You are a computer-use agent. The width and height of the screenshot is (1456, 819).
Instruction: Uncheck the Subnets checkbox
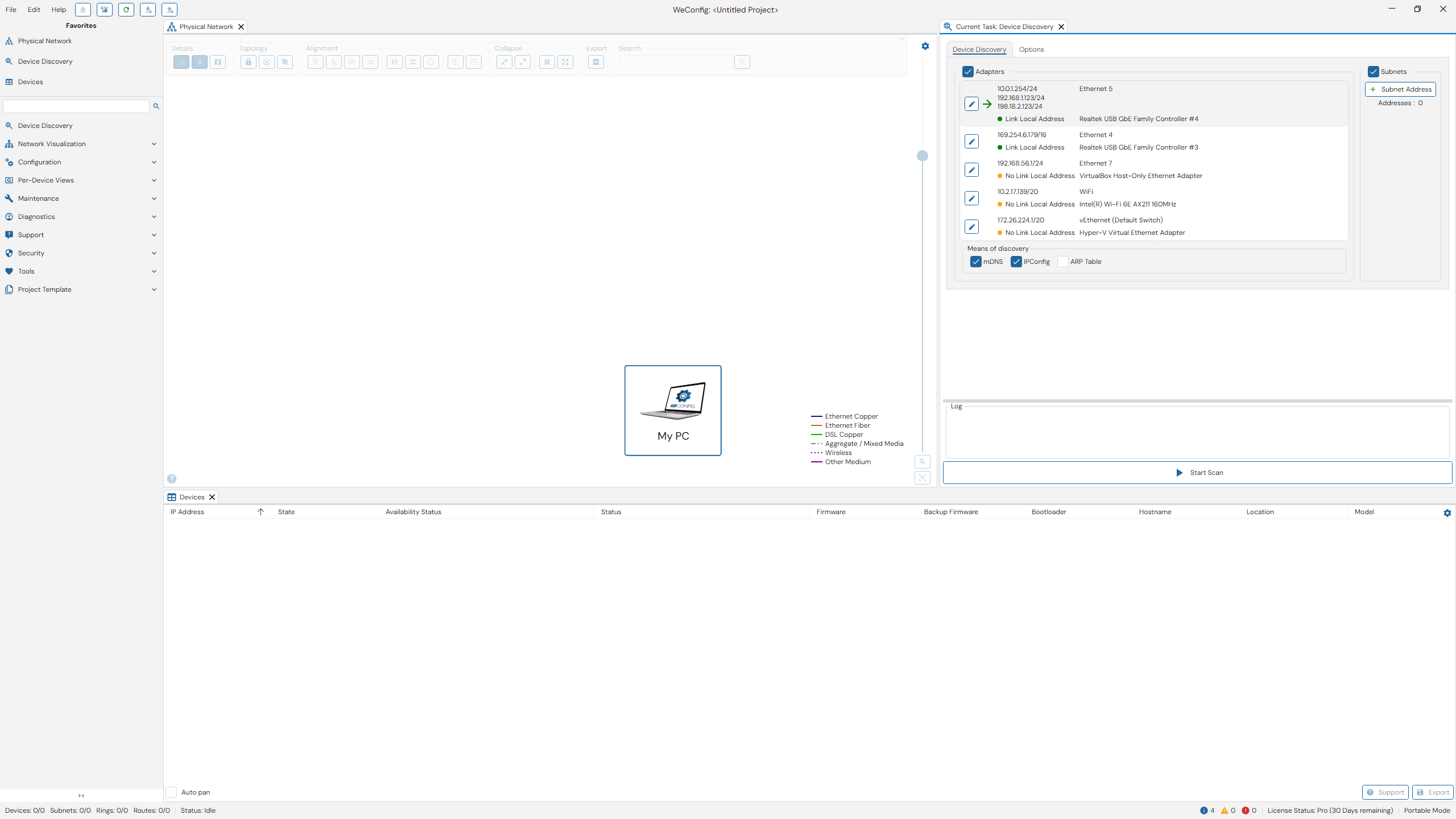pyautogui.click(x=1374, y=72)
